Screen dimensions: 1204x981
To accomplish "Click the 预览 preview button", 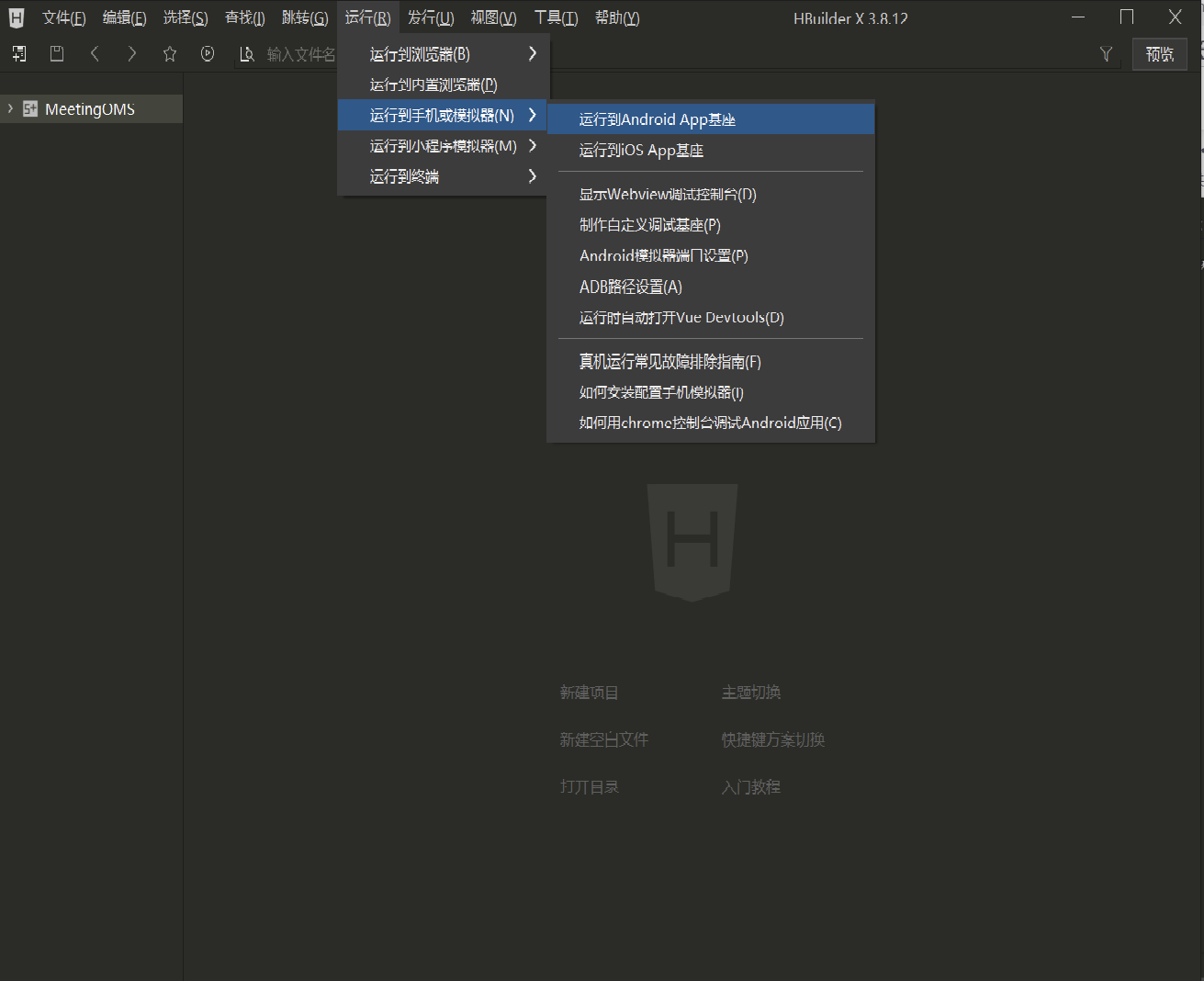I will (1159, 54).
